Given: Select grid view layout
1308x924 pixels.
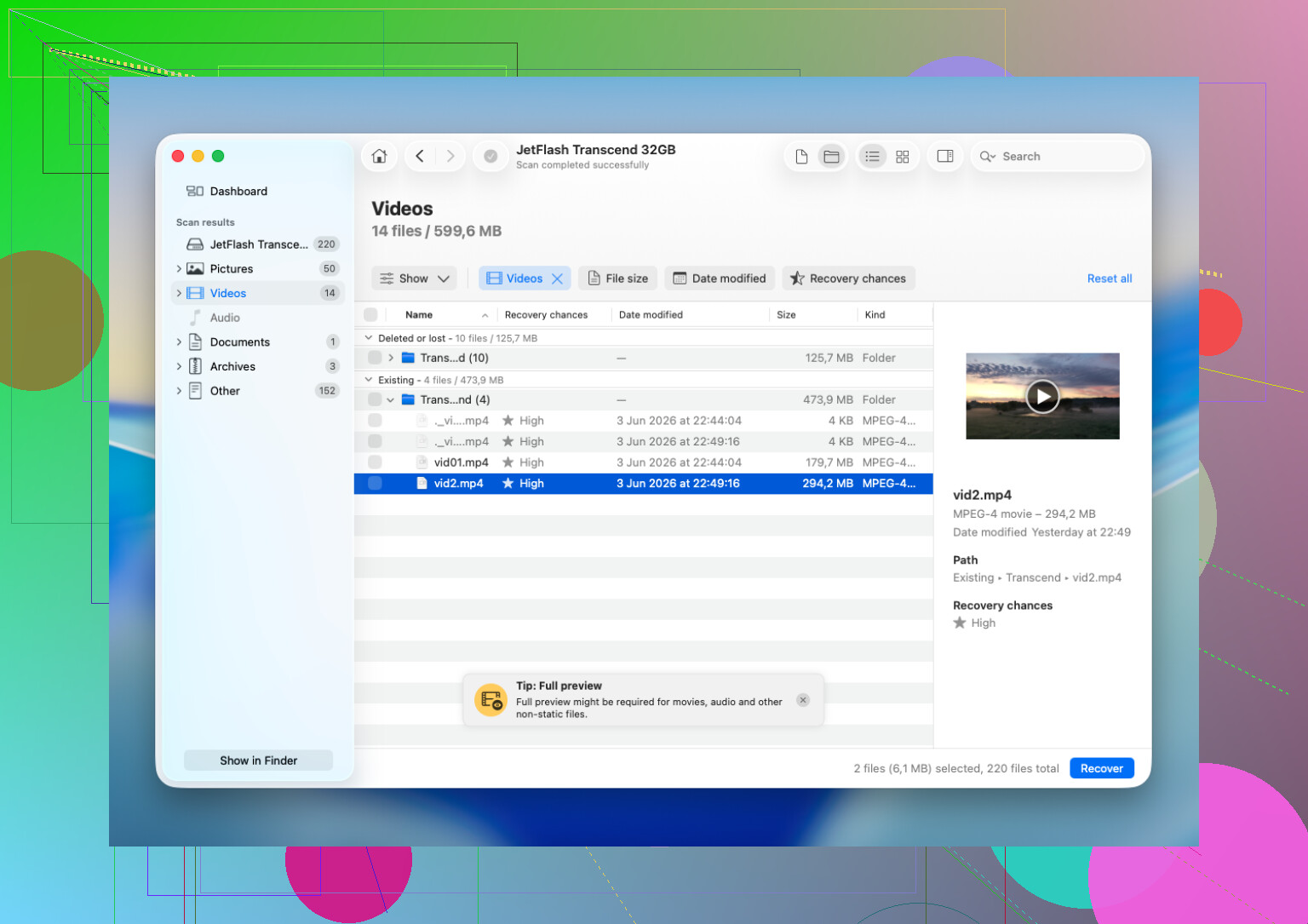Looking at the screenshot, I should (x=903, y=156).
